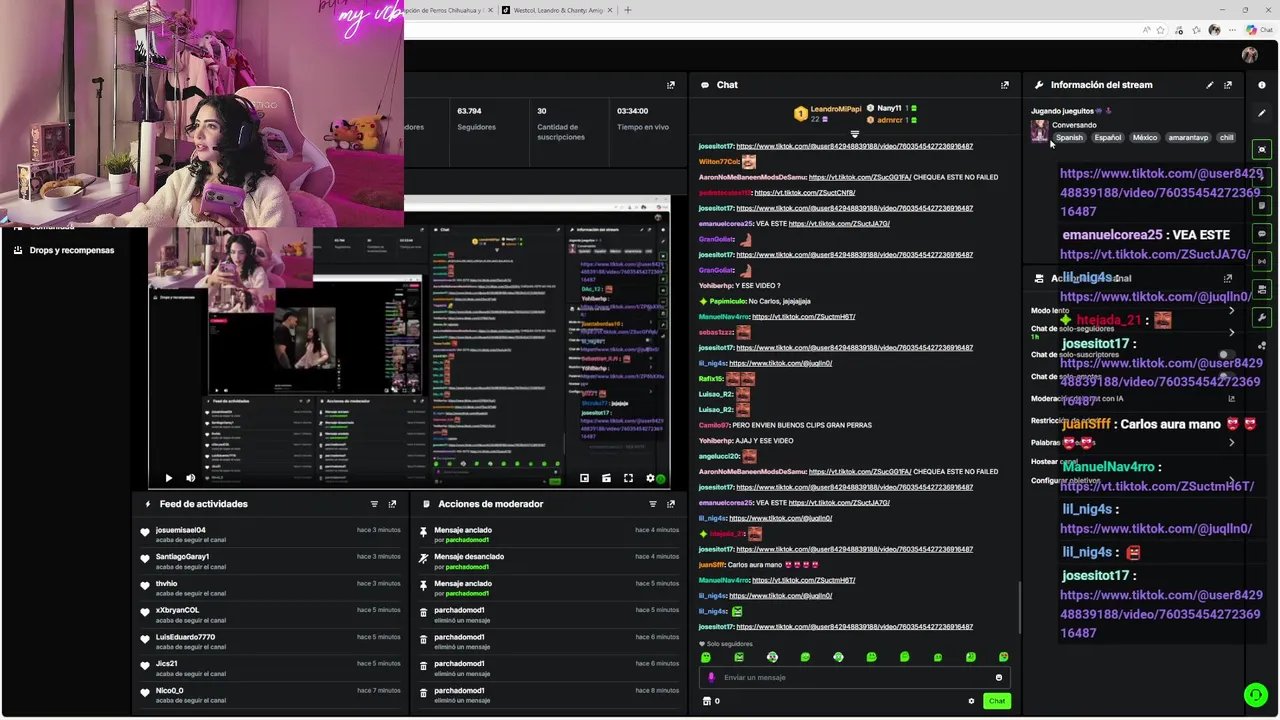The width and height of the screenshot is (1280, 720).
Task: Edit stream info with pencil icon
Action: pyautogui.click(x=1210, y=85)
